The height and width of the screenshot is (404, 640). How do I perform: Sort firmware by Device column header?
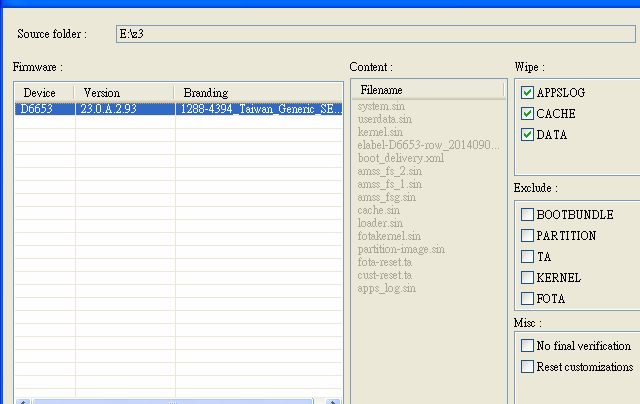coord(45,93)
